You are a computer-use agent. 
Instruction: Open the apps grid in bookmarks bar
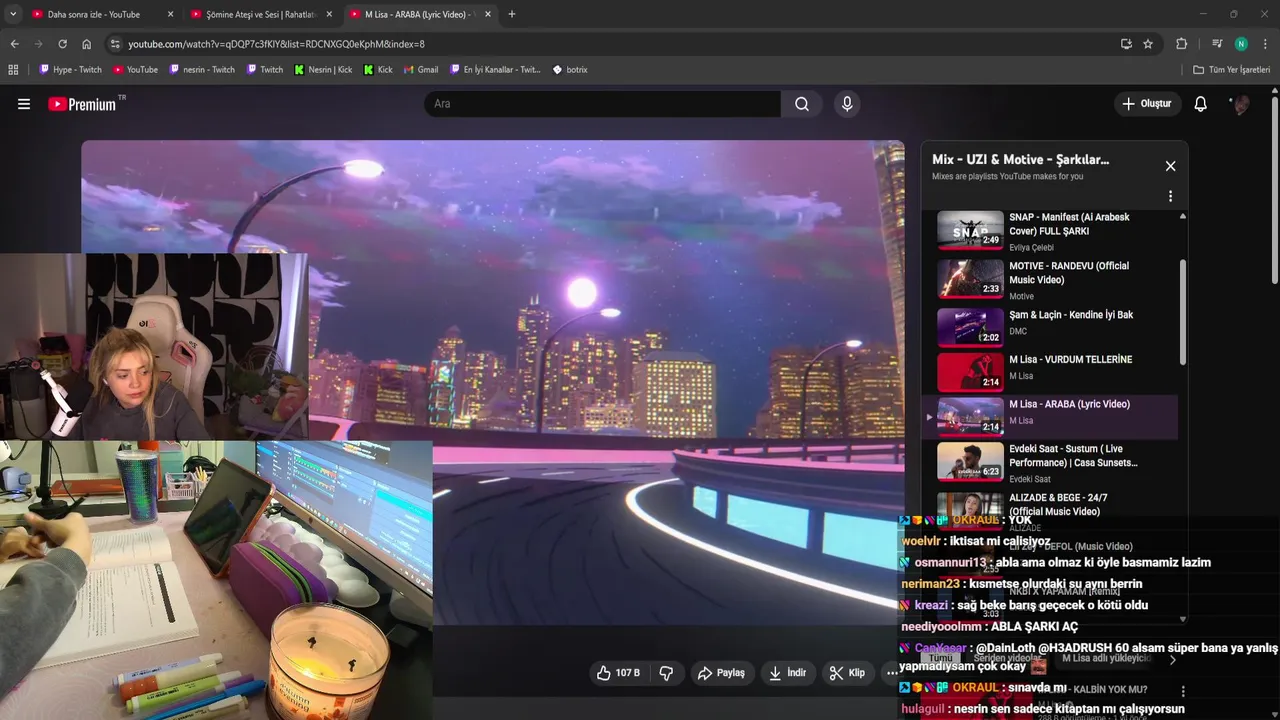click(x=13, y=70)
